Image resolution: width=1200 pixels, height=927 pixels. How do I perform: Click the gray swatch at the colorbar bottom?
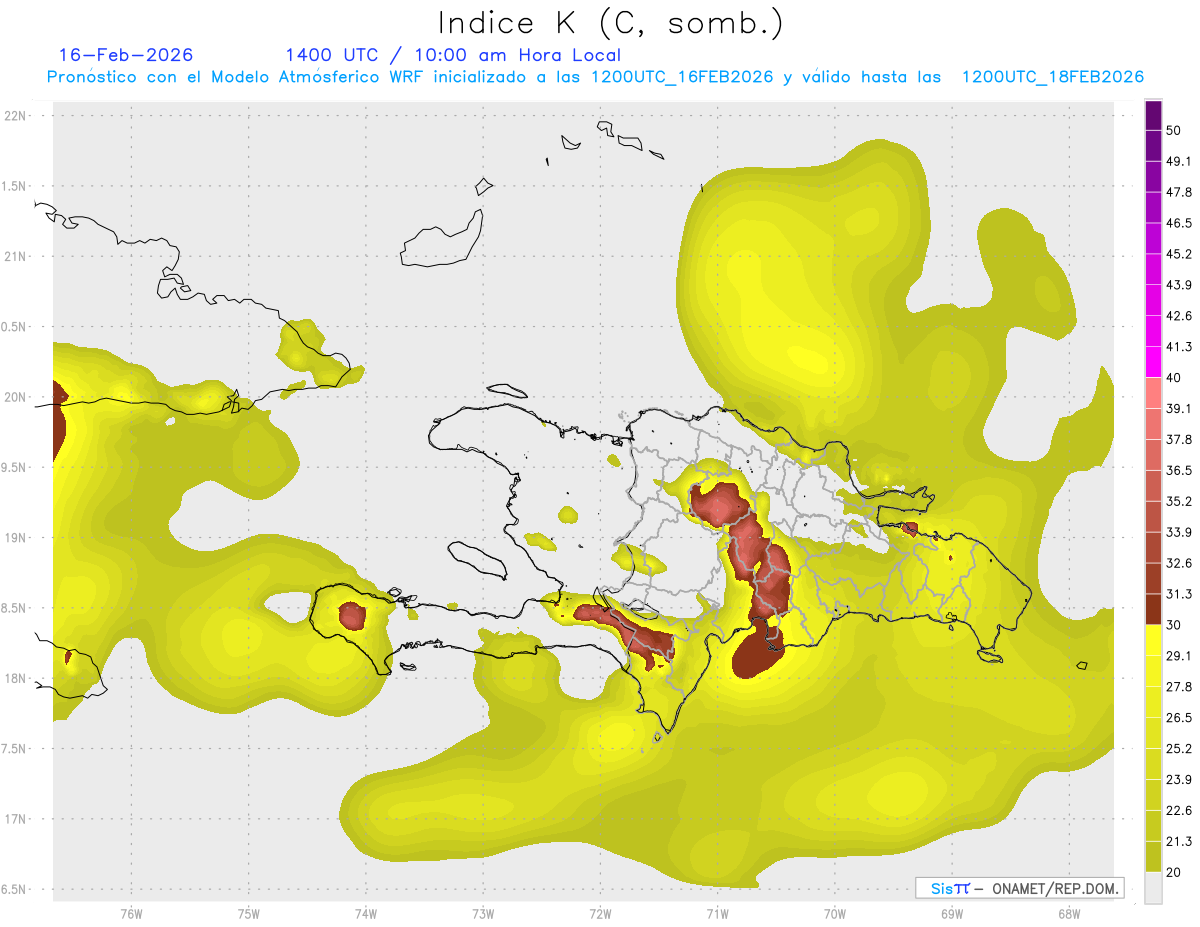coord(1153,887)
